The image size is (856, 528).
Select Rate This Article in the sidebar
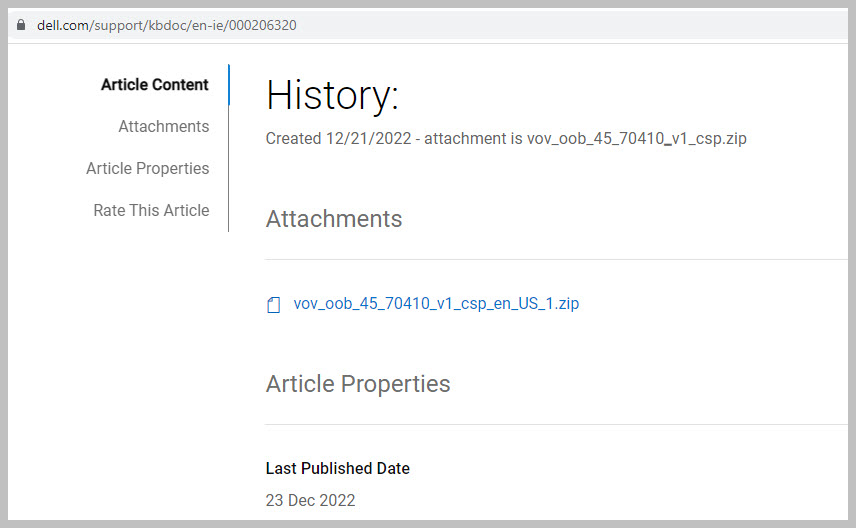pos(151,211)
